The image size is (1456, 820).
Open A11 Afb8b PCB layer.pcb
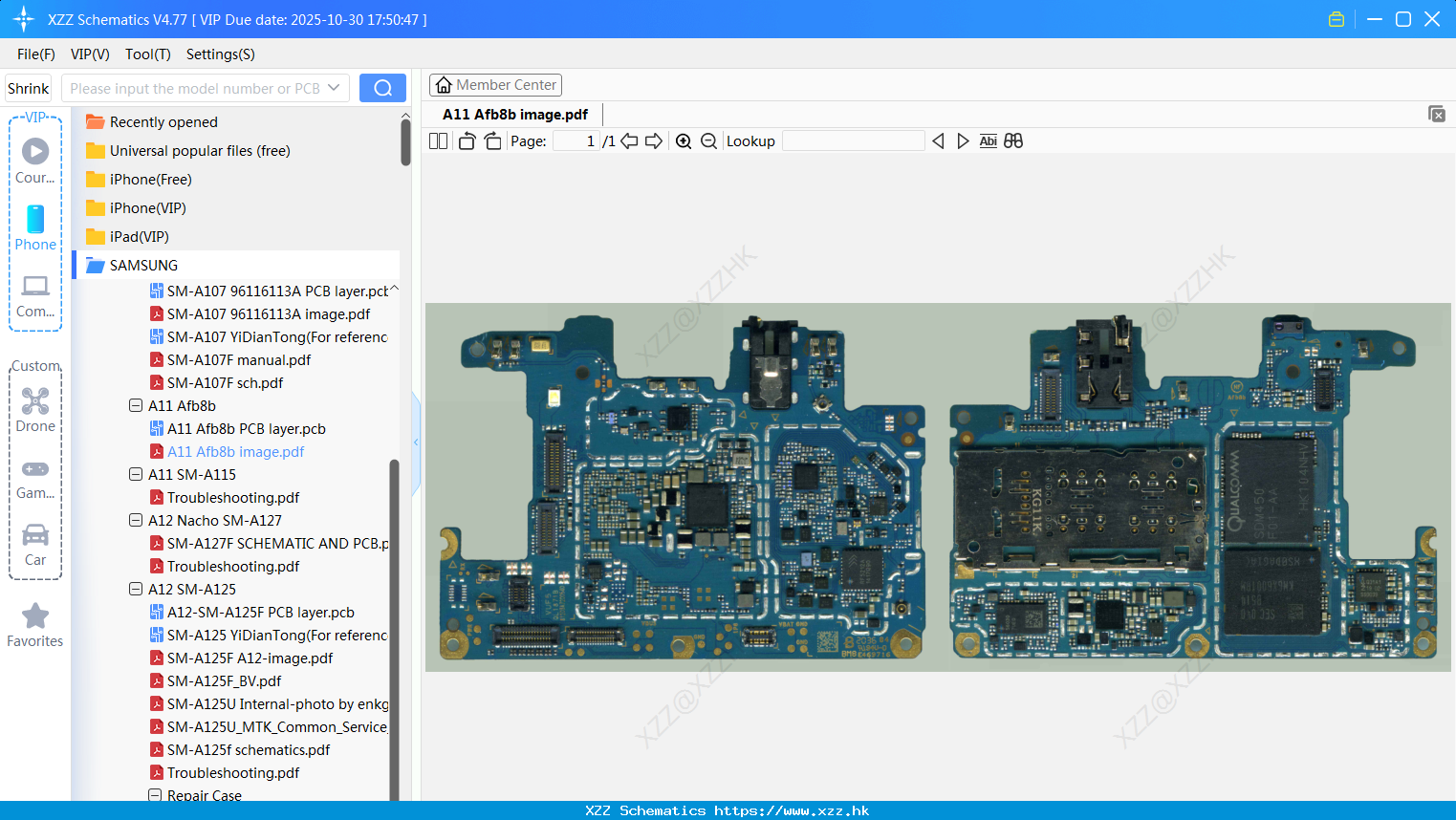247,428
